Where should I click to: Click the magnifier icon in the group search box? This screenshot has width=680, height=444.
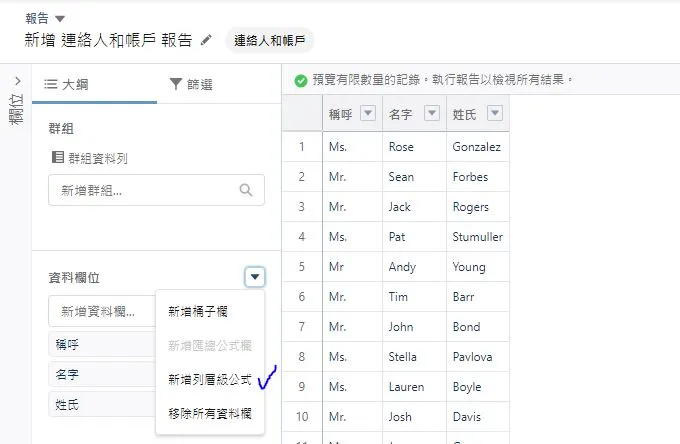pyautogui.click(x=246, y=190)
